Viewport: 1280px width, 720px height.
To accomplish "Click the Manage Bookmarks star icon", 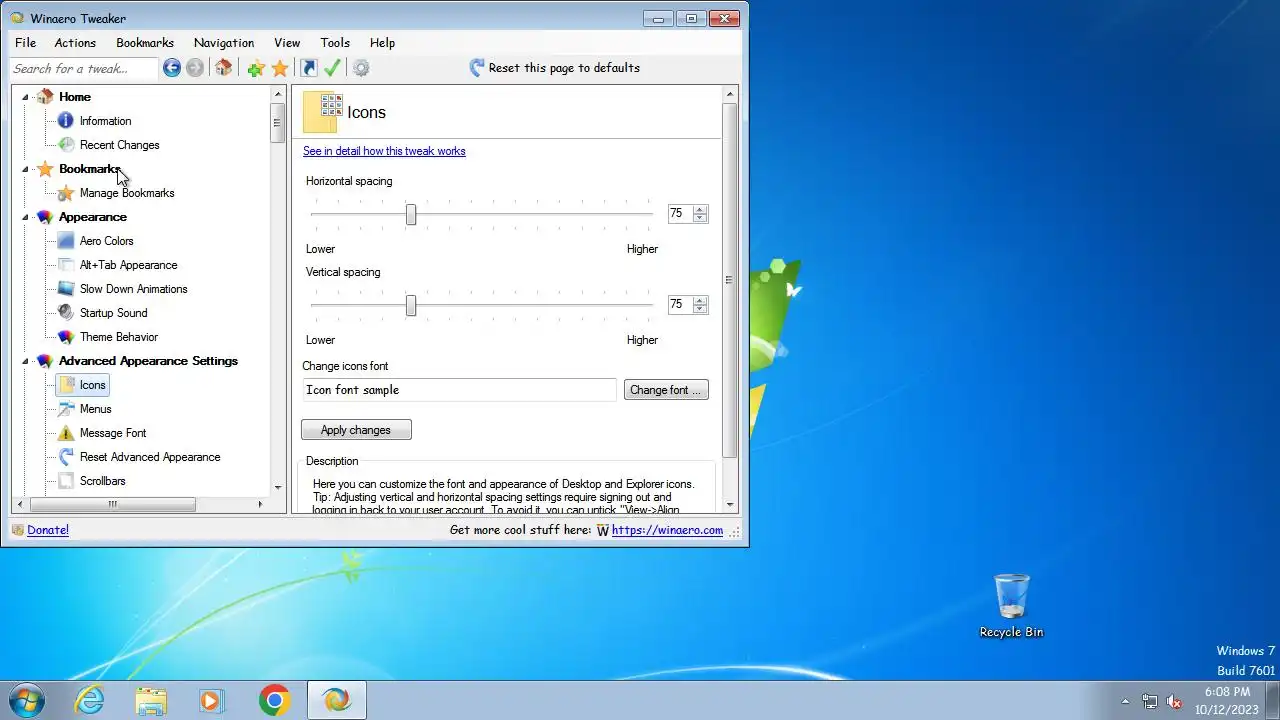I will [x=66, y=193].
